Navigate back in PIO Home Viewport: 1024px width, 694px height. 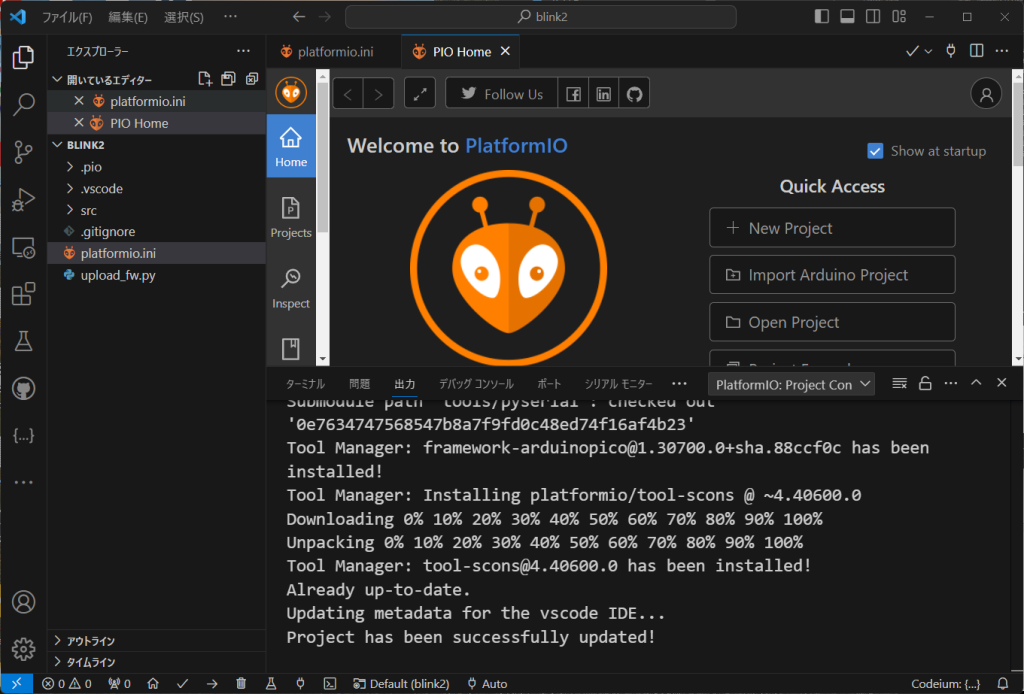348,94
